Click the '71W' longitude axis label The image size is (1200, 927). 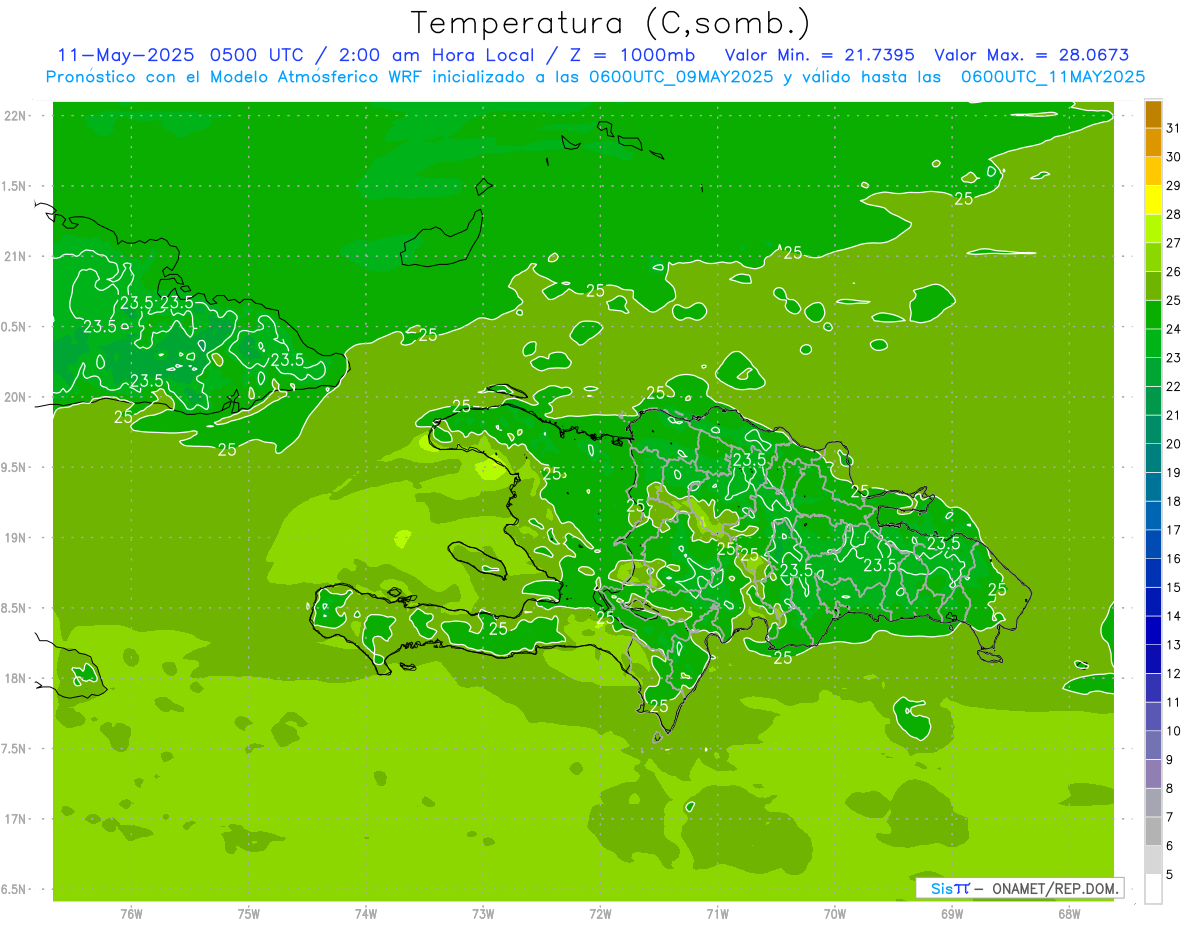pos(717,914)
